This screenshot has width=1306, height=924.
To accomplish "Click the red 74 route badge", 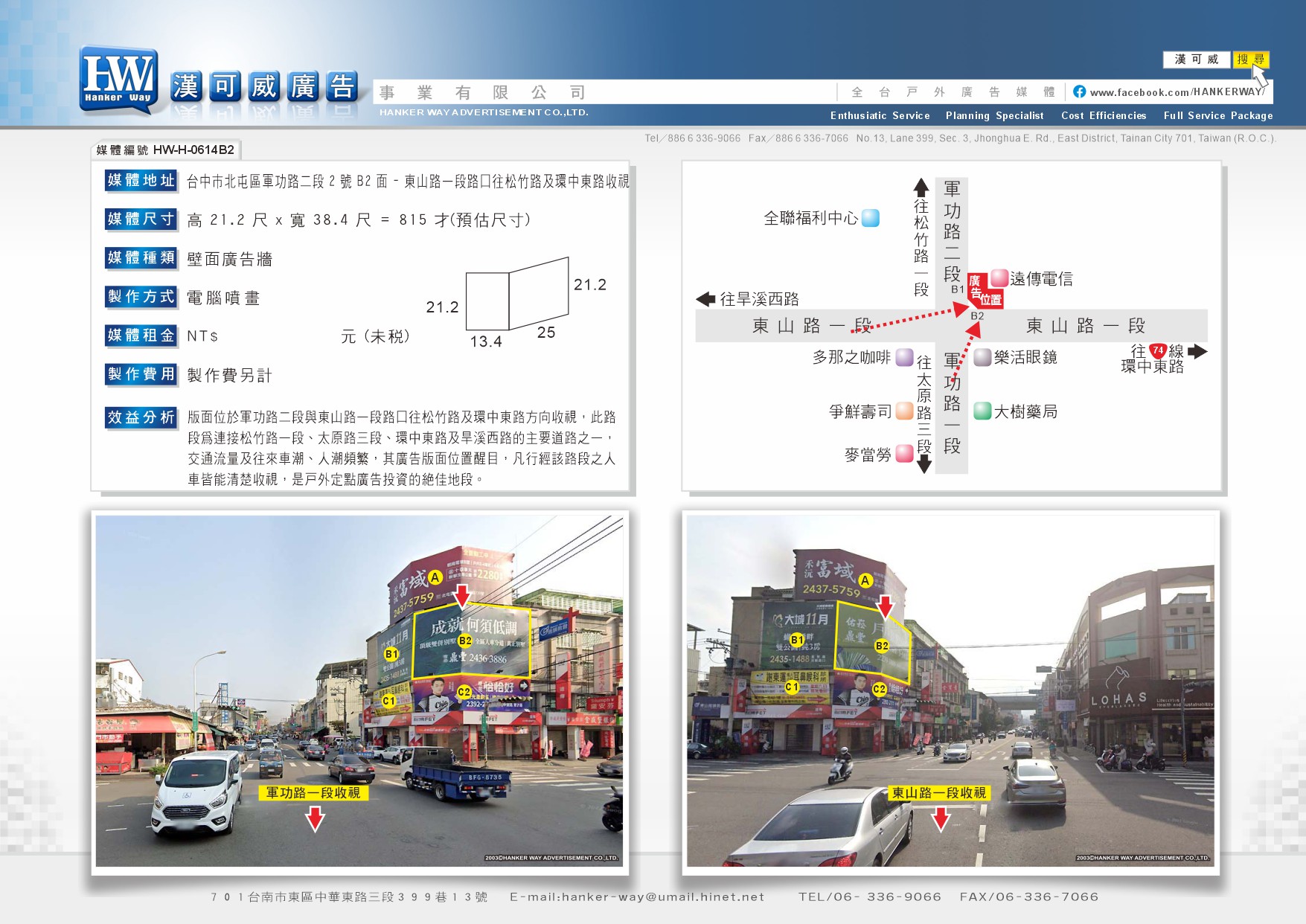I will 1158,350.
